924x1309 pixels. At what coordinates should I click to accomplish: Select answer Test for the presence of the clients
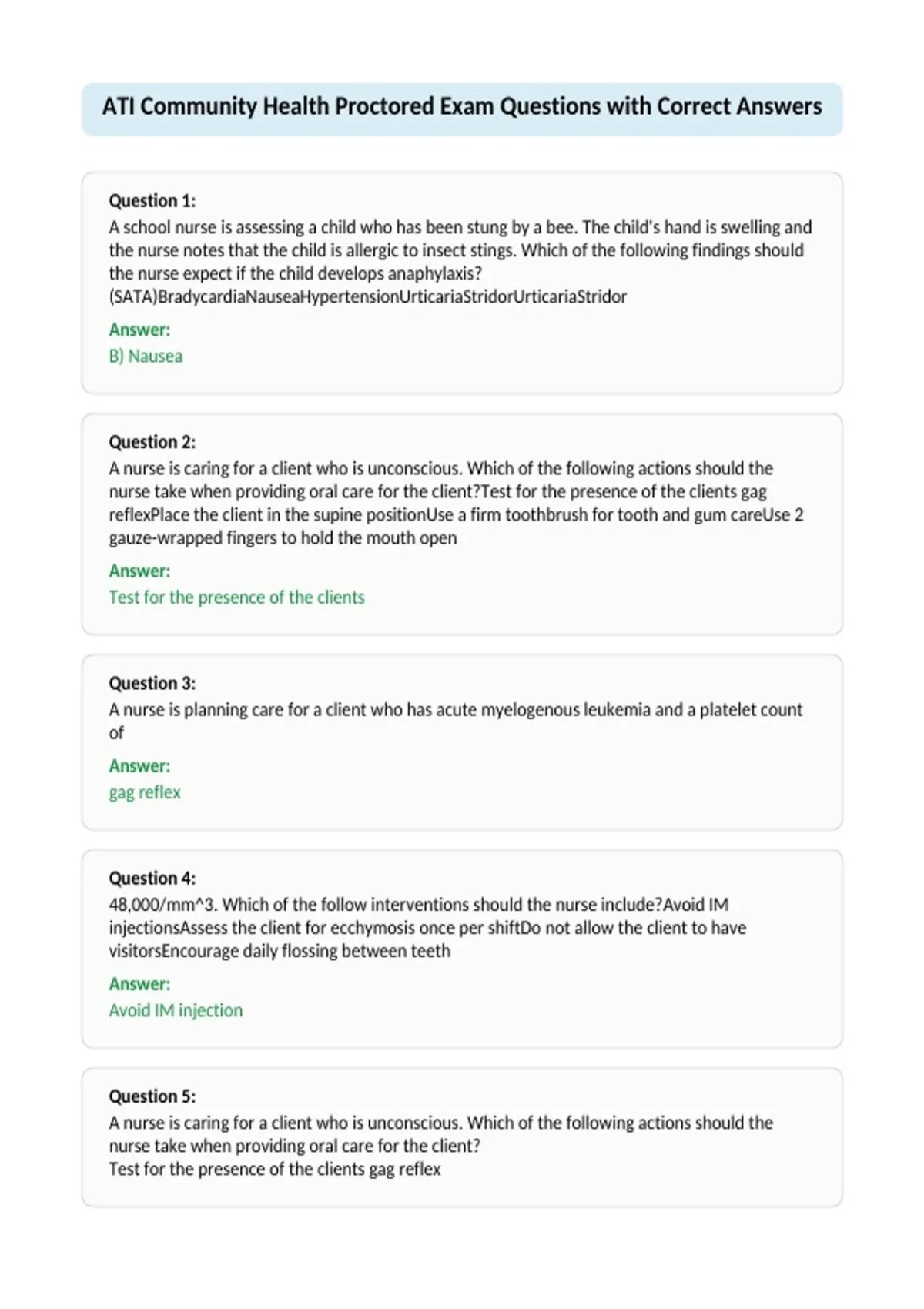pos(236,597)
